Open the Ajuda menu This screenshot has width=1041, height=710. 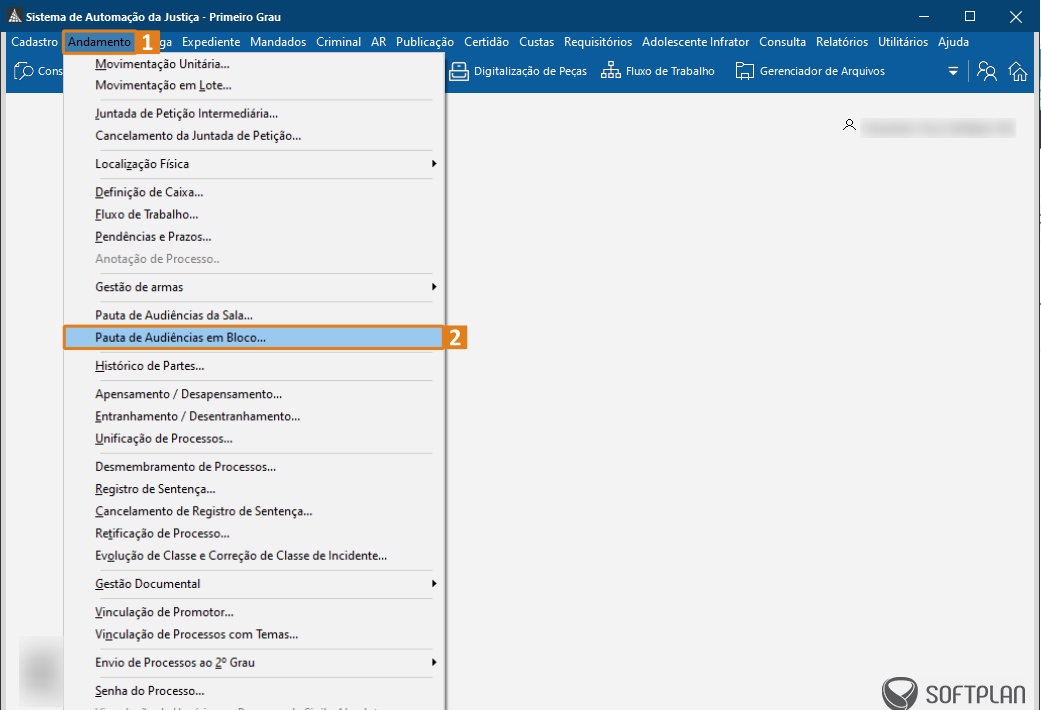click(953, 42)
